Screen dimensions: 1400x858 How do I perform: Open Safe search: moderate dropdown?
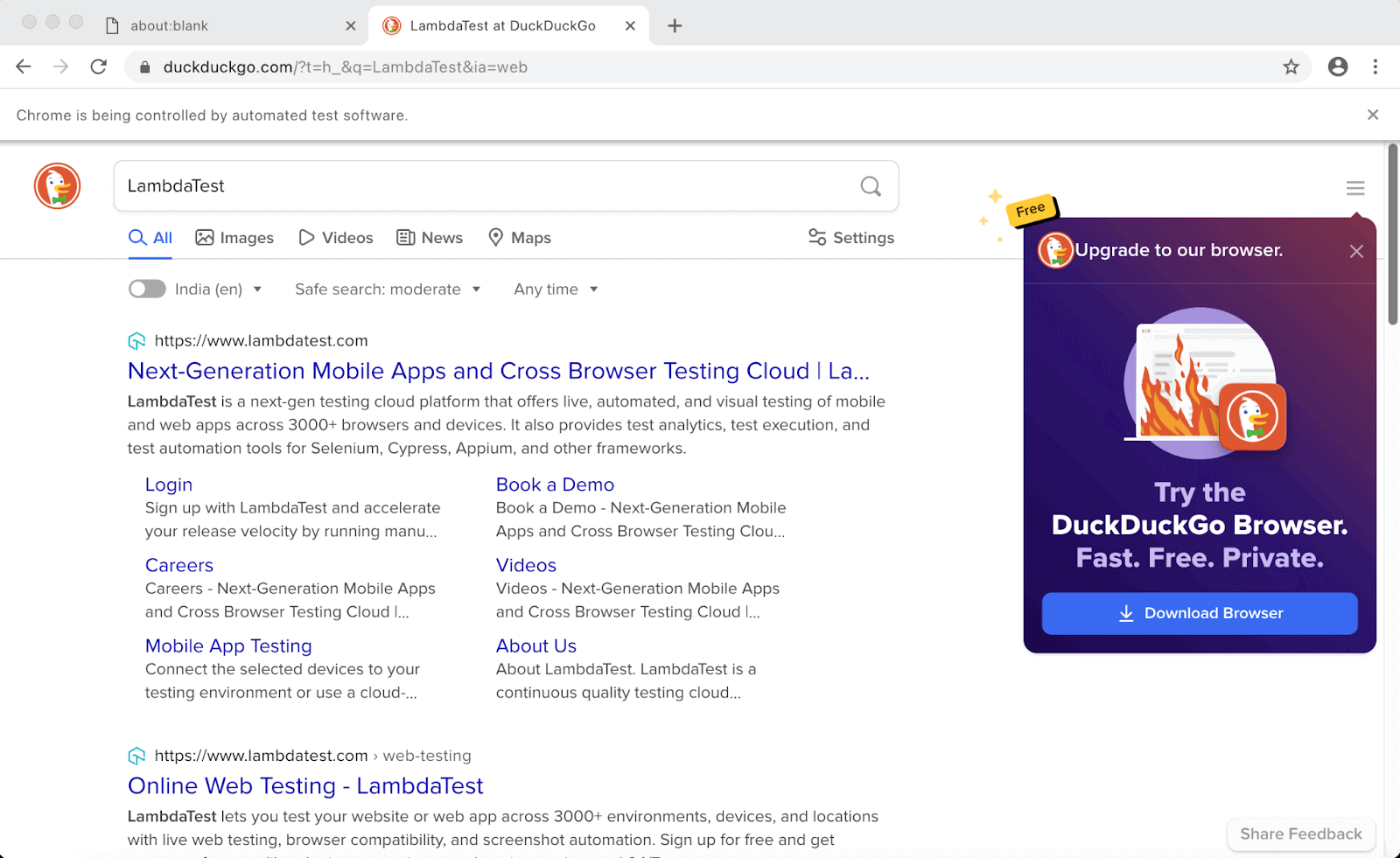point(388,289)
